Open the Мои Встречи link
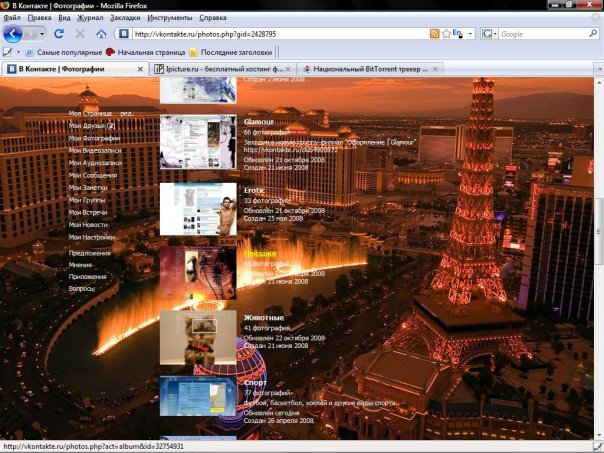 click(88, 212)
